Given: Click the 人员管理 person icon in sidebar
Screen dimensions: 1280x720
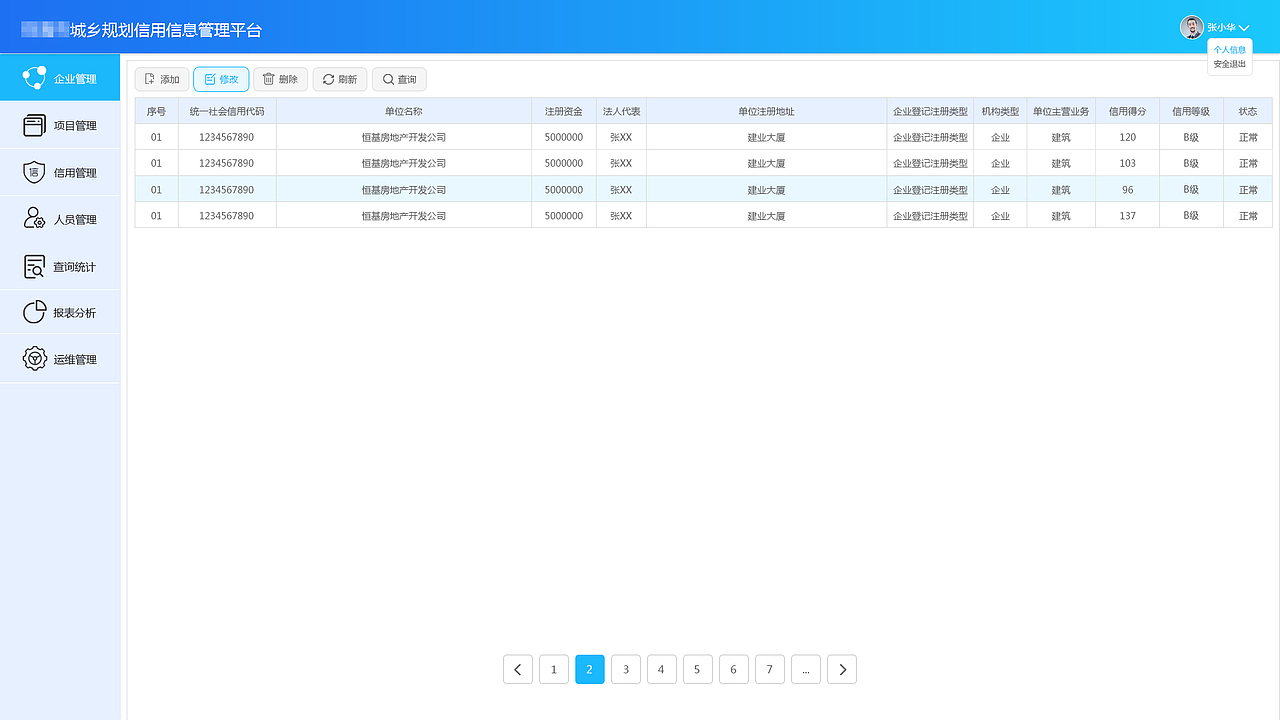Looking at the screenshot, I should (34, 219).
